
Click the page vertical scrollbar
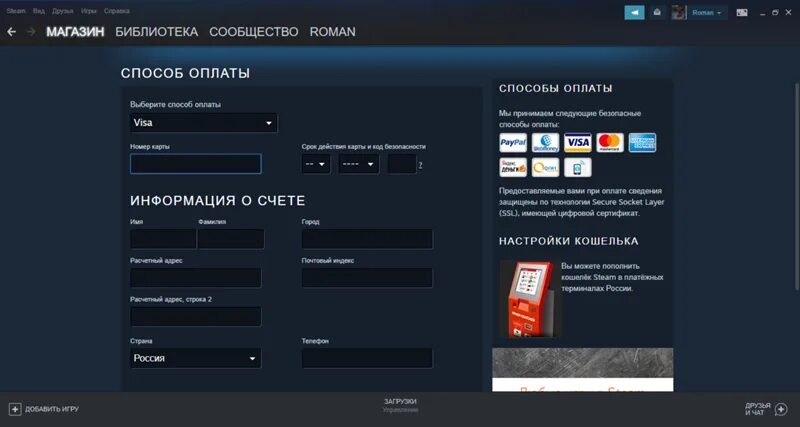click(x=797, y=186)
